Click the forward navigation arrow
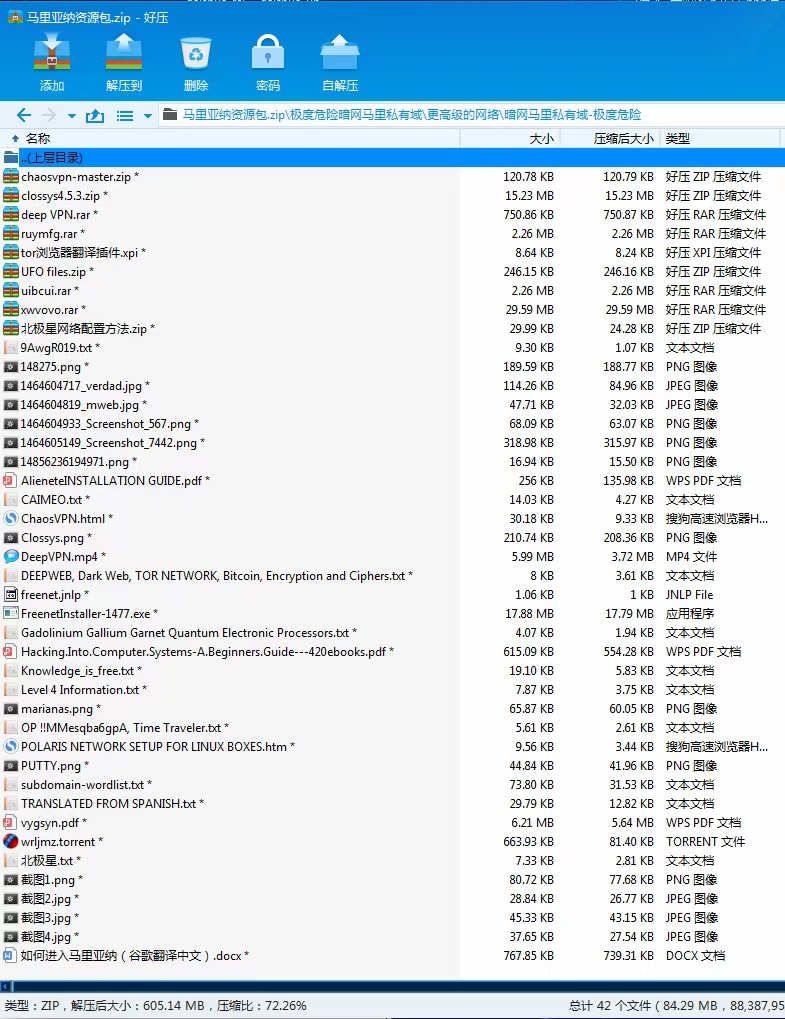Image resolution: width=785 pixels, height=1019 pixels. click(49, 115)
